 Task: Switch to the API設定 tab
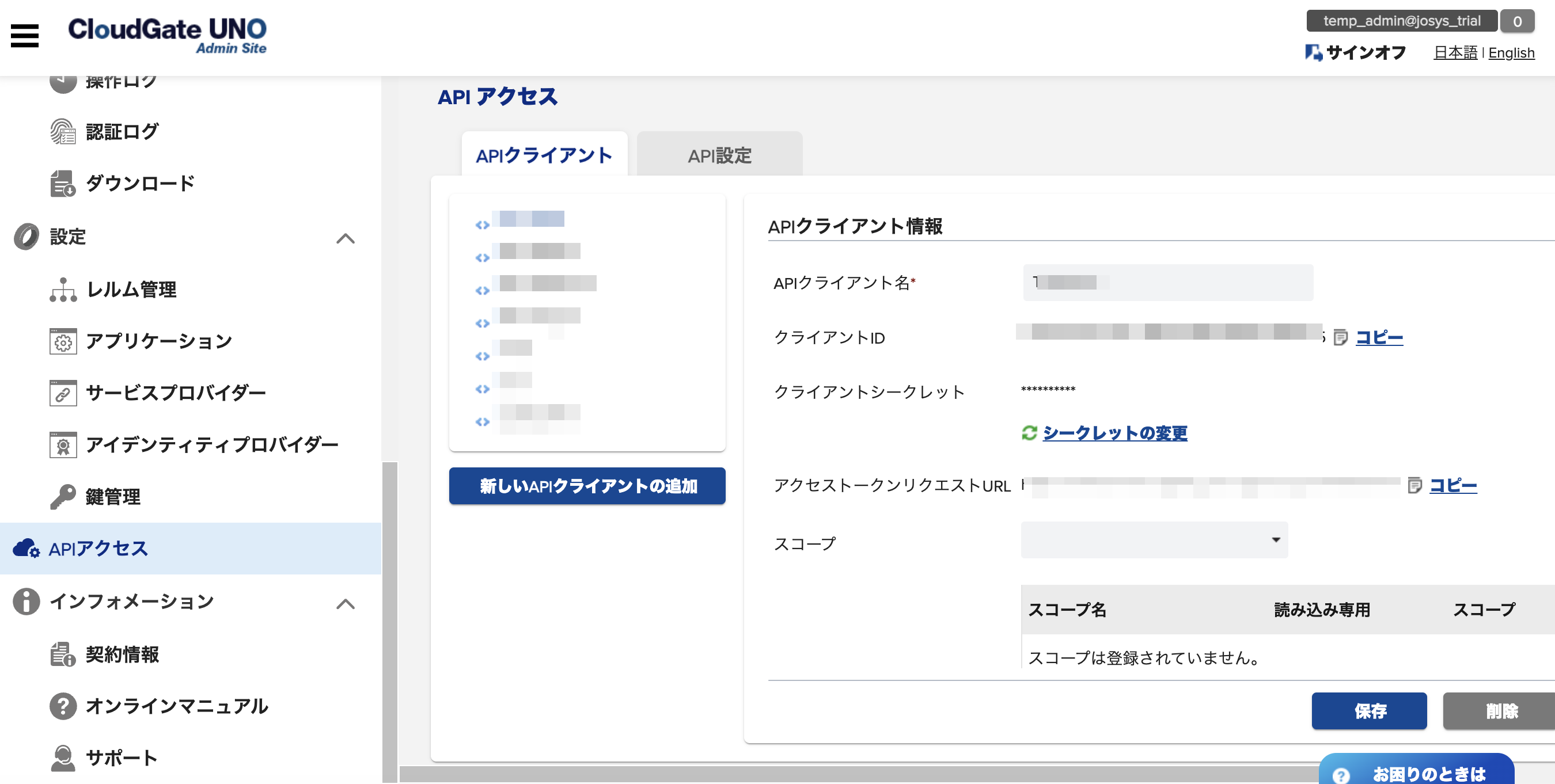[719, 156]
